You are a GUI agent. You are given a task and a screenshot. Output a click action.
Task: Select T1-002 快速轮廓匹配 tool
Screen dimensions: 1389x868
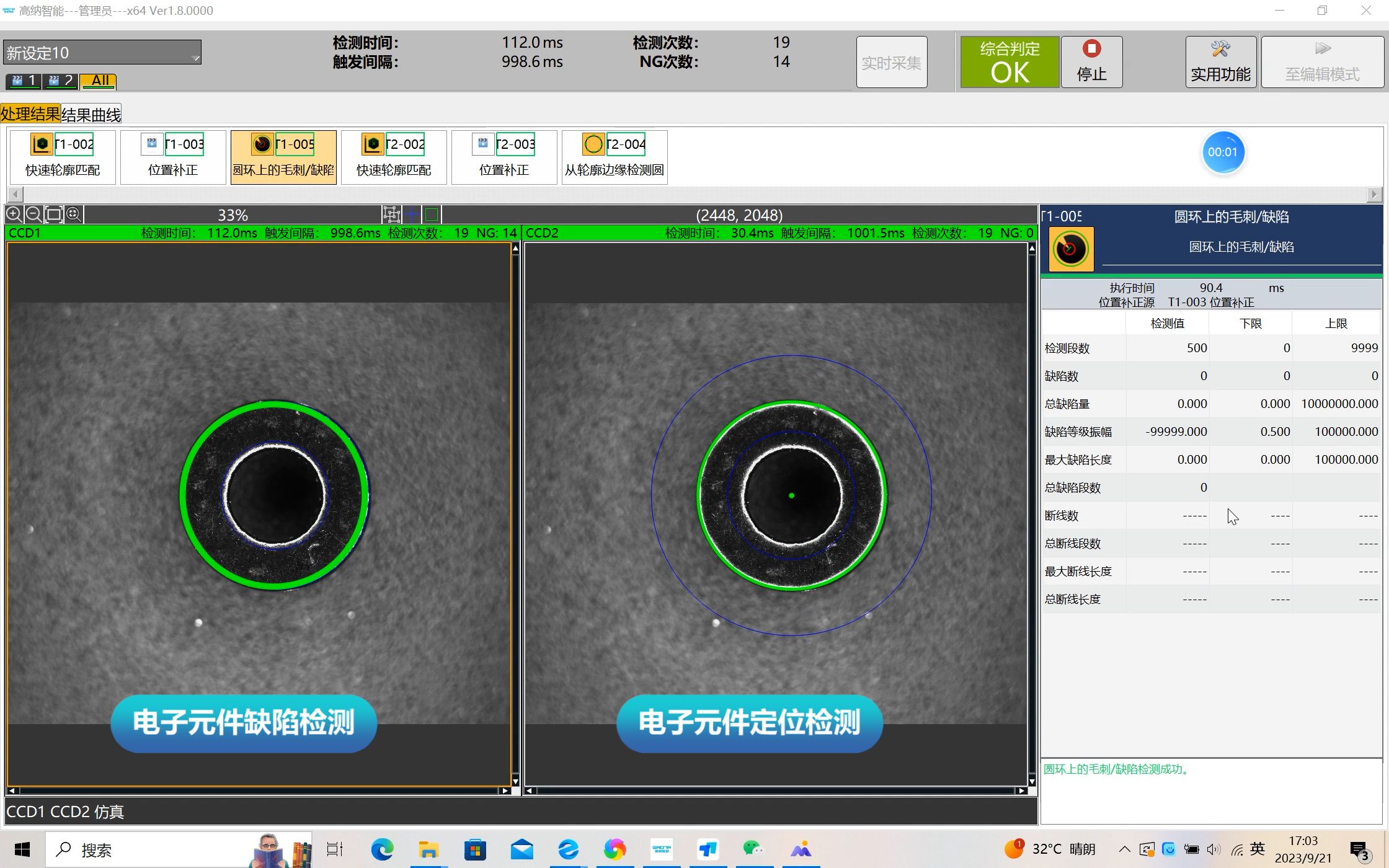point(62,157)
